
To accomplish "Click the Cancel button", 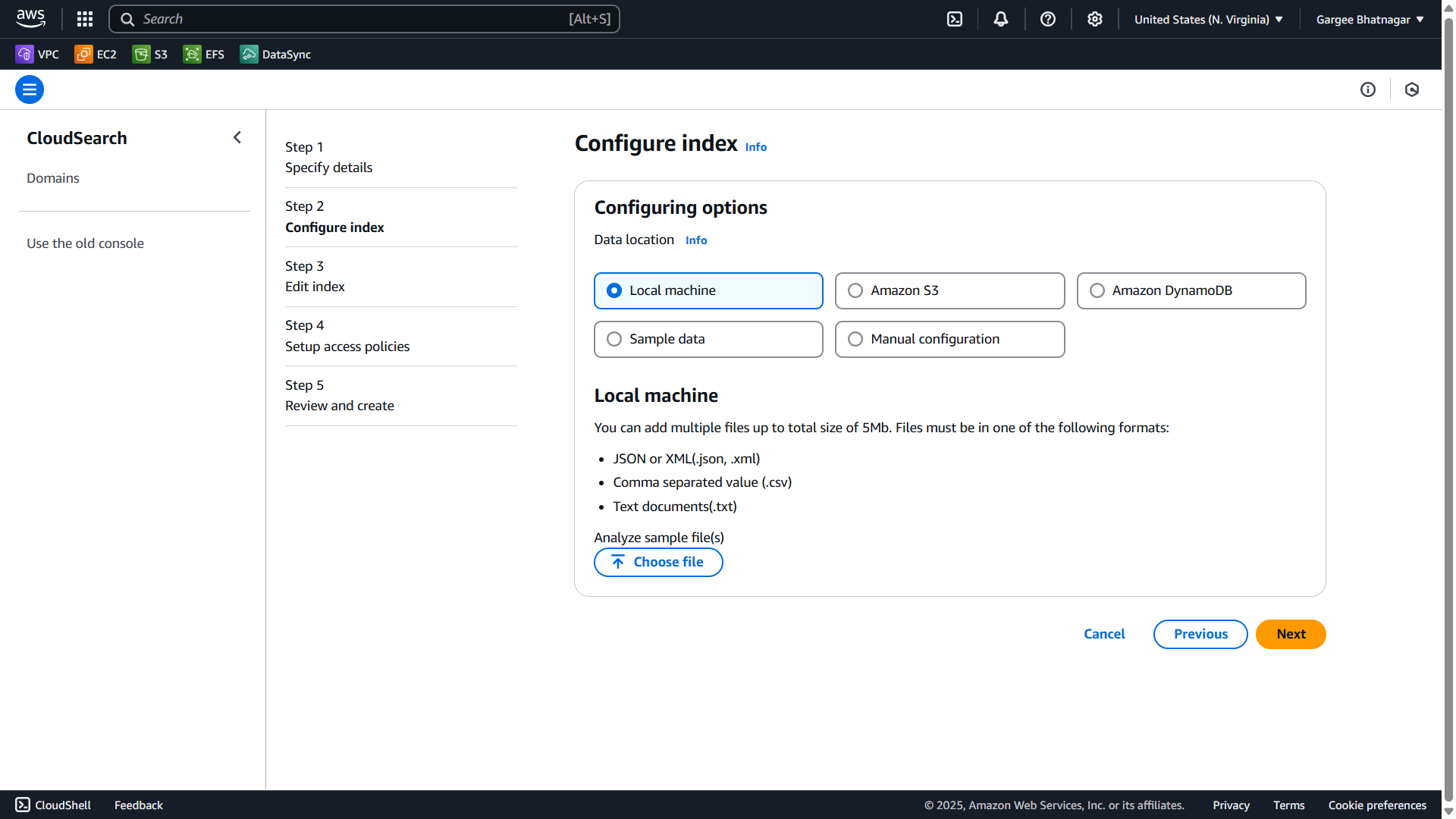I will coord(1104,634).
